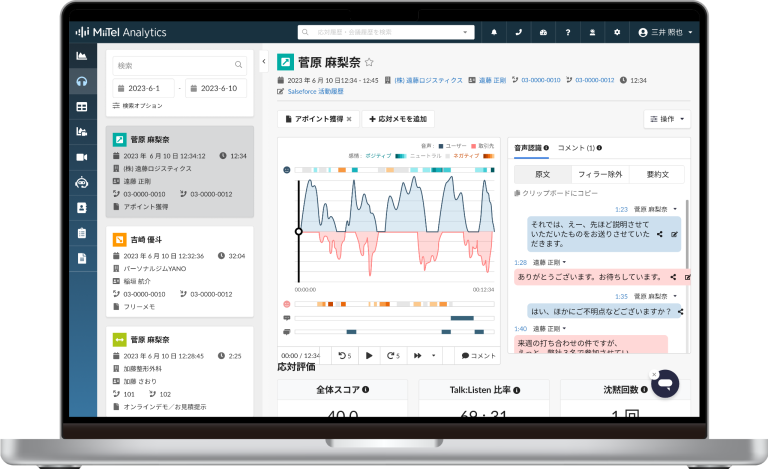
Task: Select the headphones icon in left sidebar
Action: [81, 81]
